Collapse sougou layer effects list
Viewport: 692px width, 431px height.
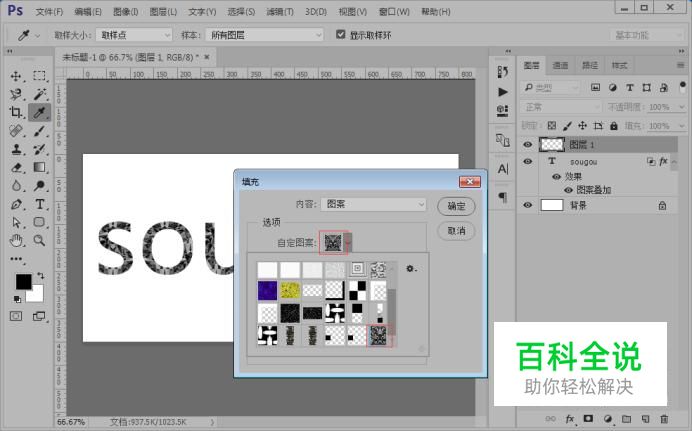point(674,162)
